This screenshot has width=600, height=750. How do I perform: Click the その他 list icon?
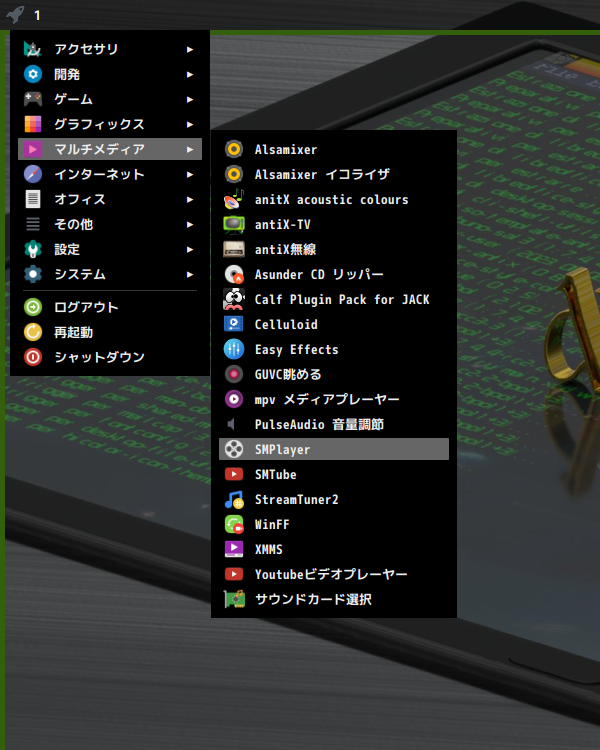[33, 224]
